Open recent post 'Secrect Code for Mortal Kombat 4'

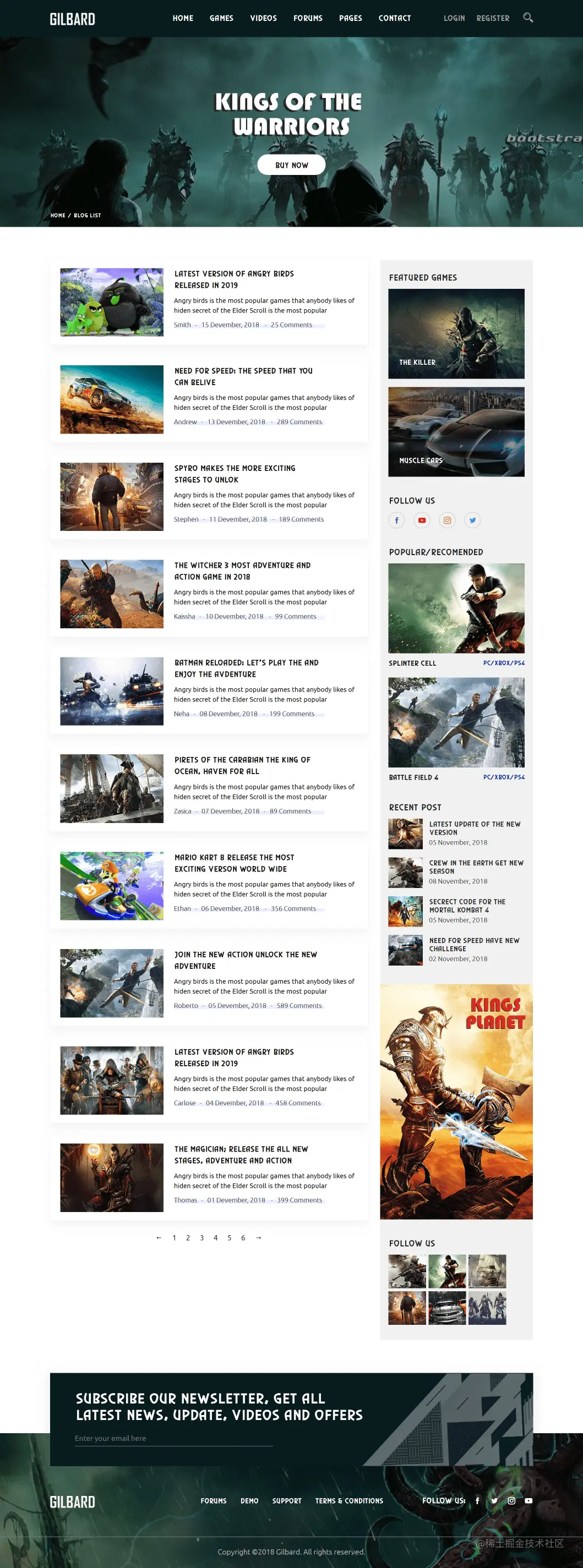pos(467,906)
